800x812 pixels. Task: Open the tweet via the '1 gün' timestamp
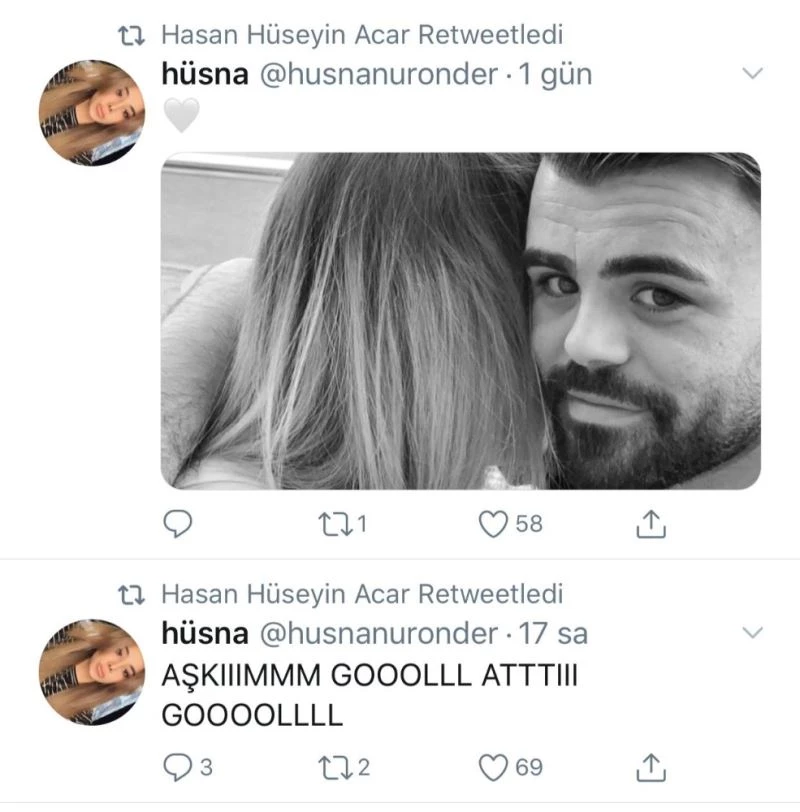552,74
